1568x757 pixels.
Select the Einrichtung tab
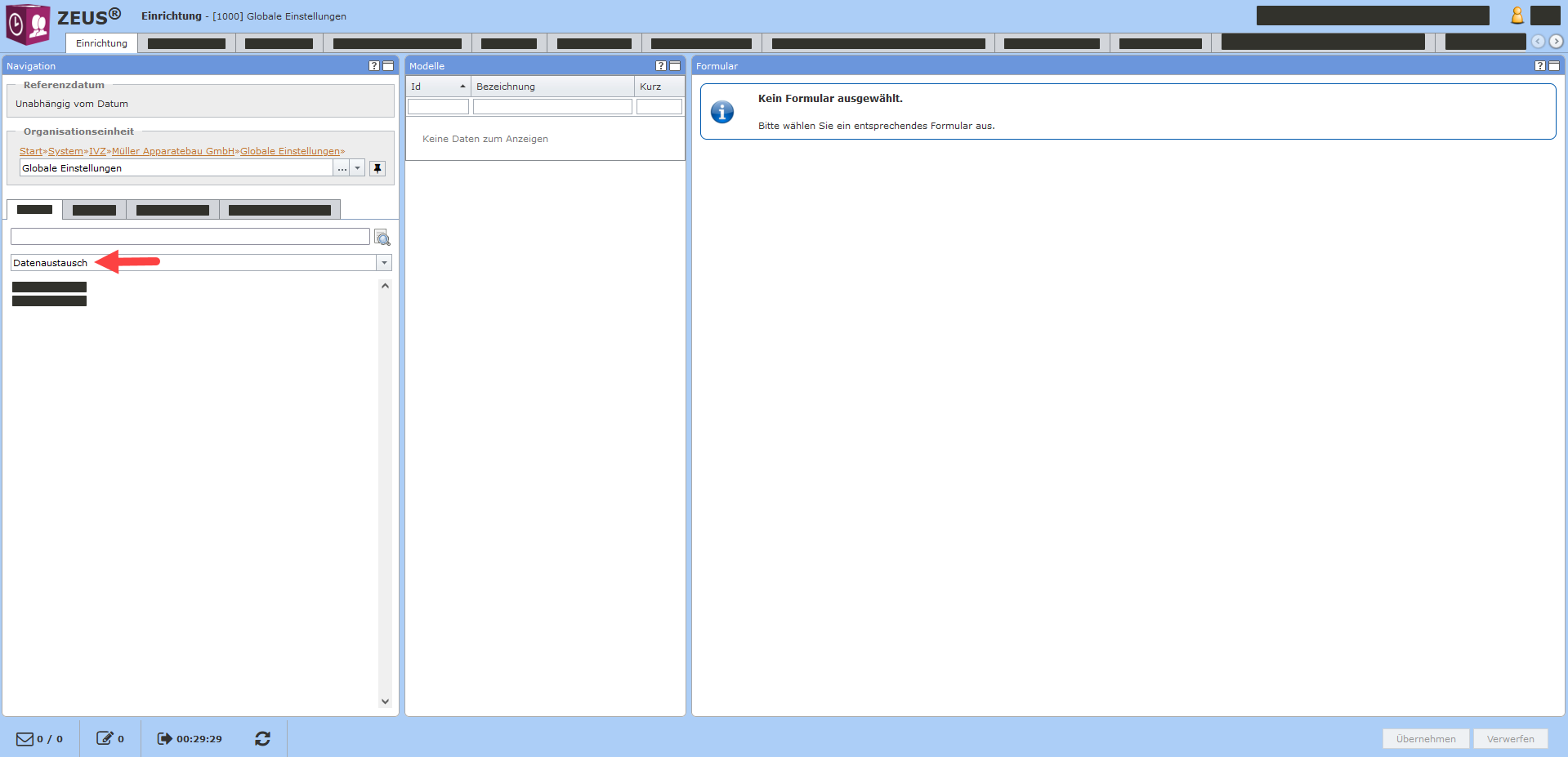pos(101,43)
